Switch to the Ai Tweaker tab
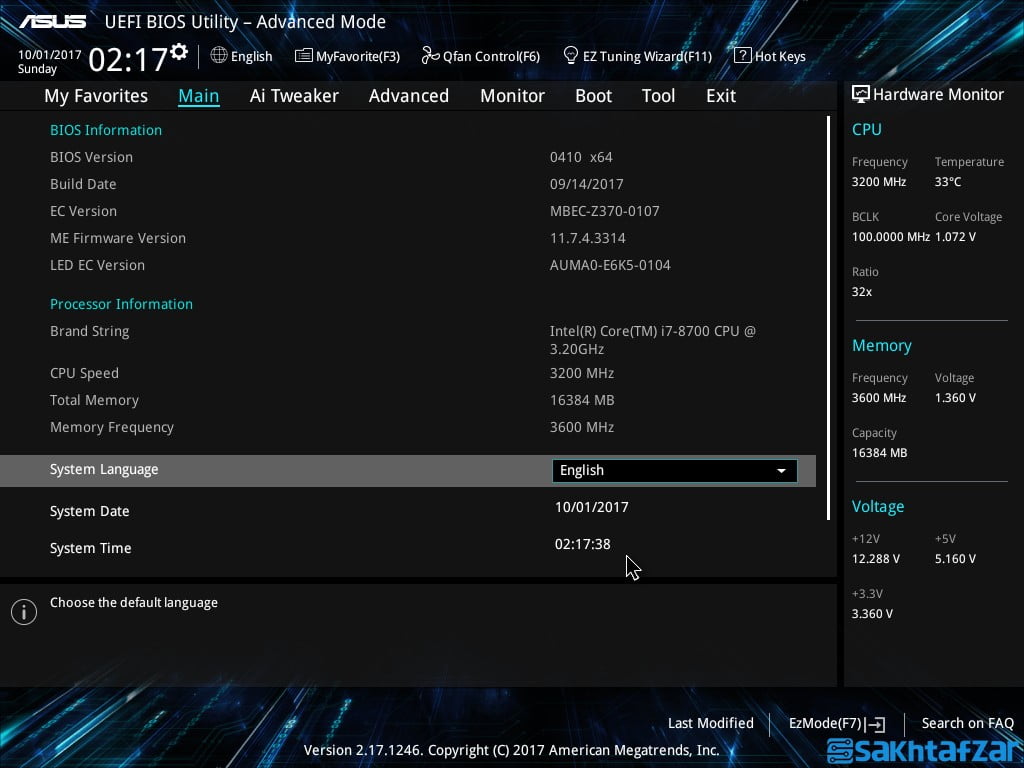 point(294,95)
